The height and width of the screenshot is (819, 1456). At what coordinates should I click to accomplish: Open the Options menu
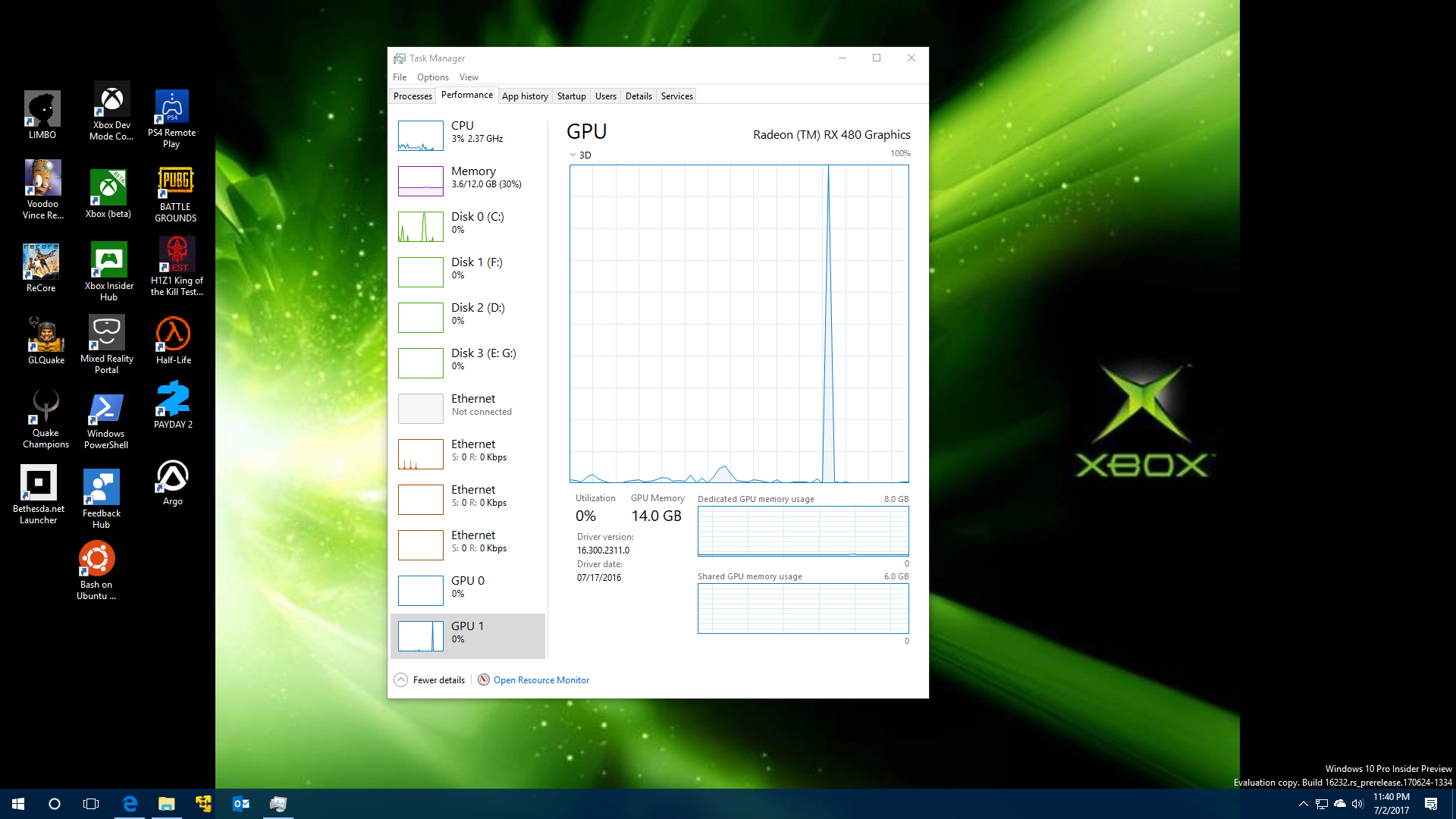433,77
